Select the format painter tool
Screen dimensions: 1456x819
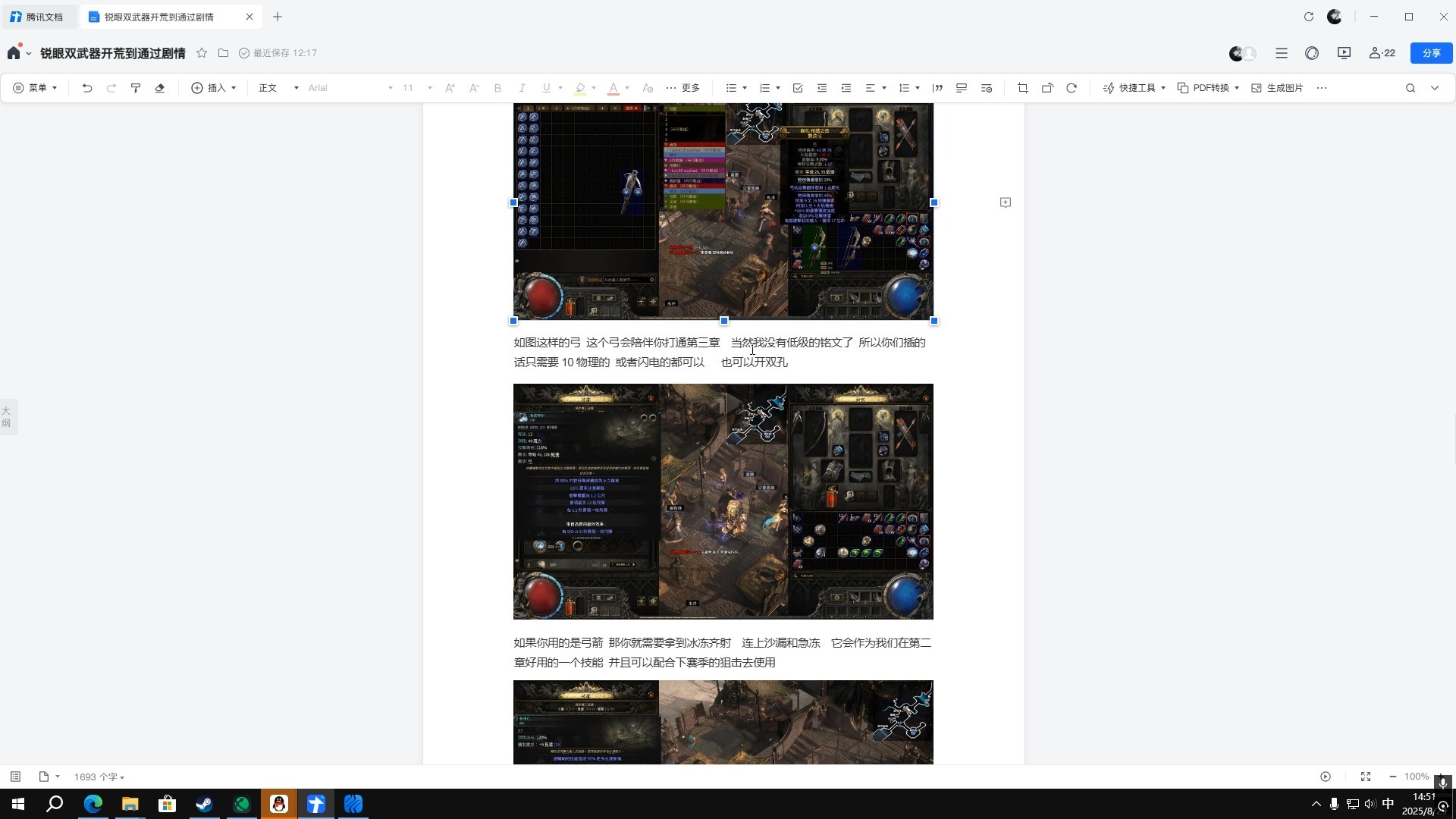tap(136, 88)
